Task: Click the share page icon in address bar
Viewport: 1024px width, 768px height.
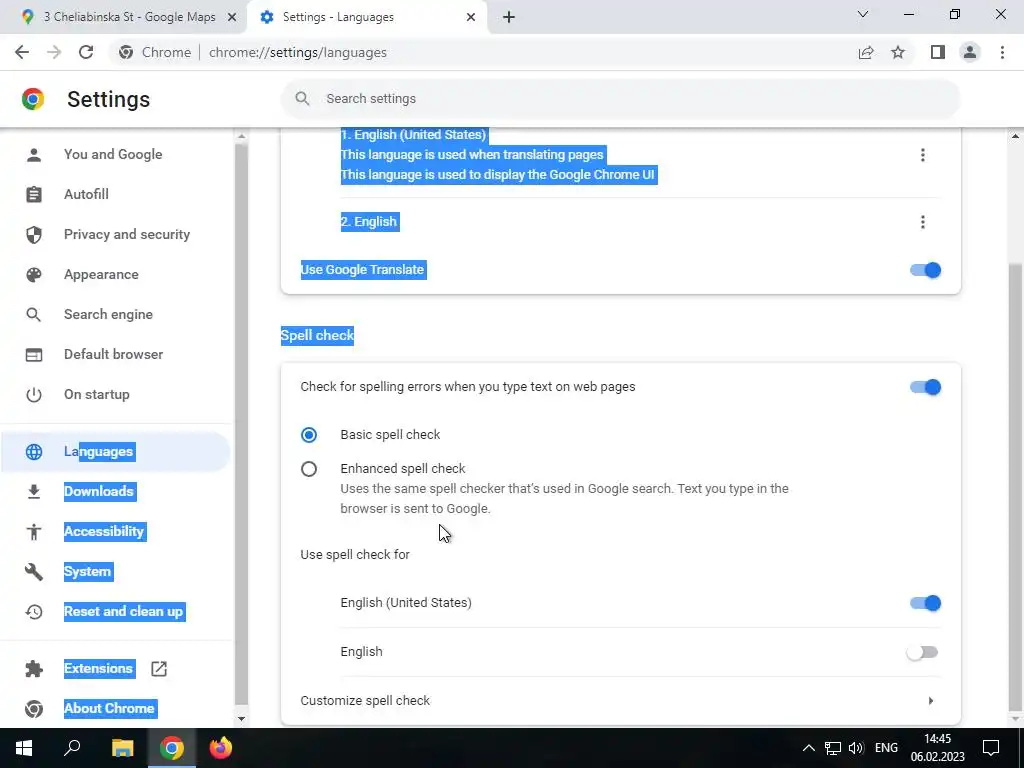Action: 866,52
